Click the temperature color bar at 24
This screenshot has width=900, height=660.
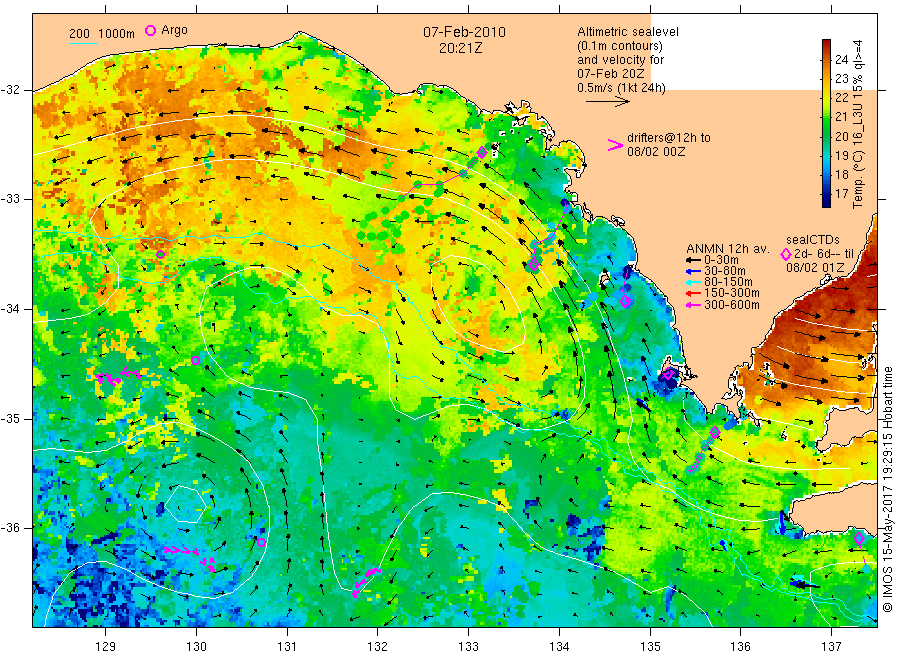(827, 59)
